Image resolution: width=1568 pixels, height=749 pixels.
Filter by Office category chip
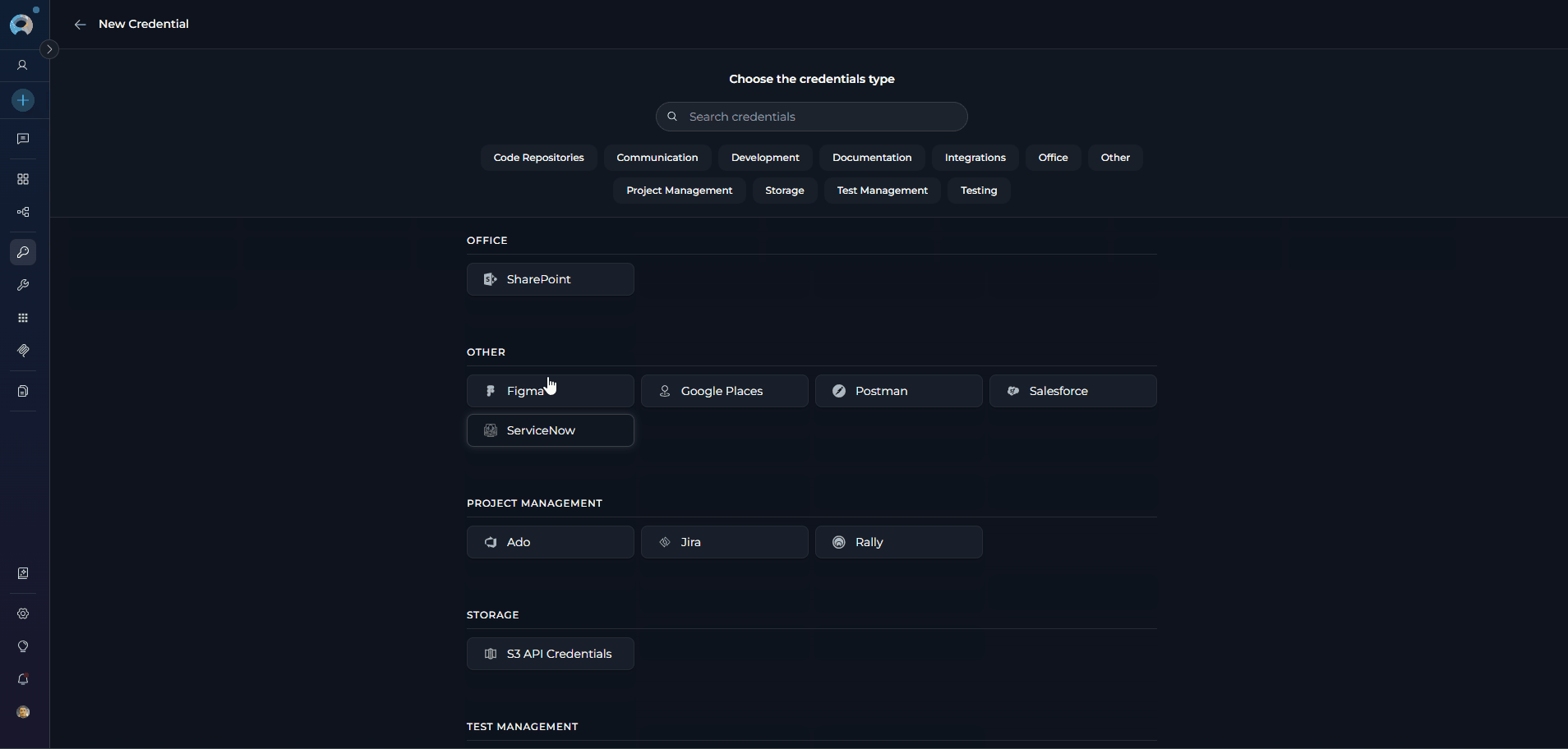1053,158
